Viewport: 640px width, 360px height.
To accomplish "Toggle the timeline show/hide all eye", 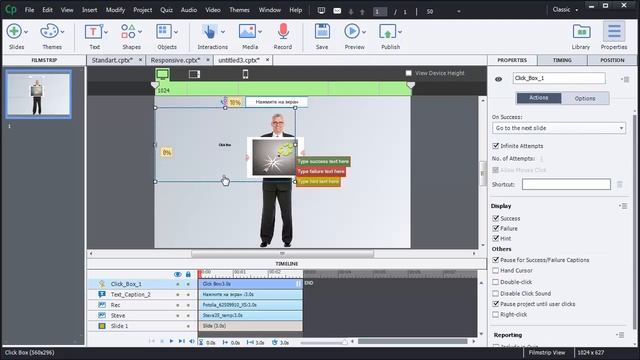I will pyautogui.click(x=178, y=274).
